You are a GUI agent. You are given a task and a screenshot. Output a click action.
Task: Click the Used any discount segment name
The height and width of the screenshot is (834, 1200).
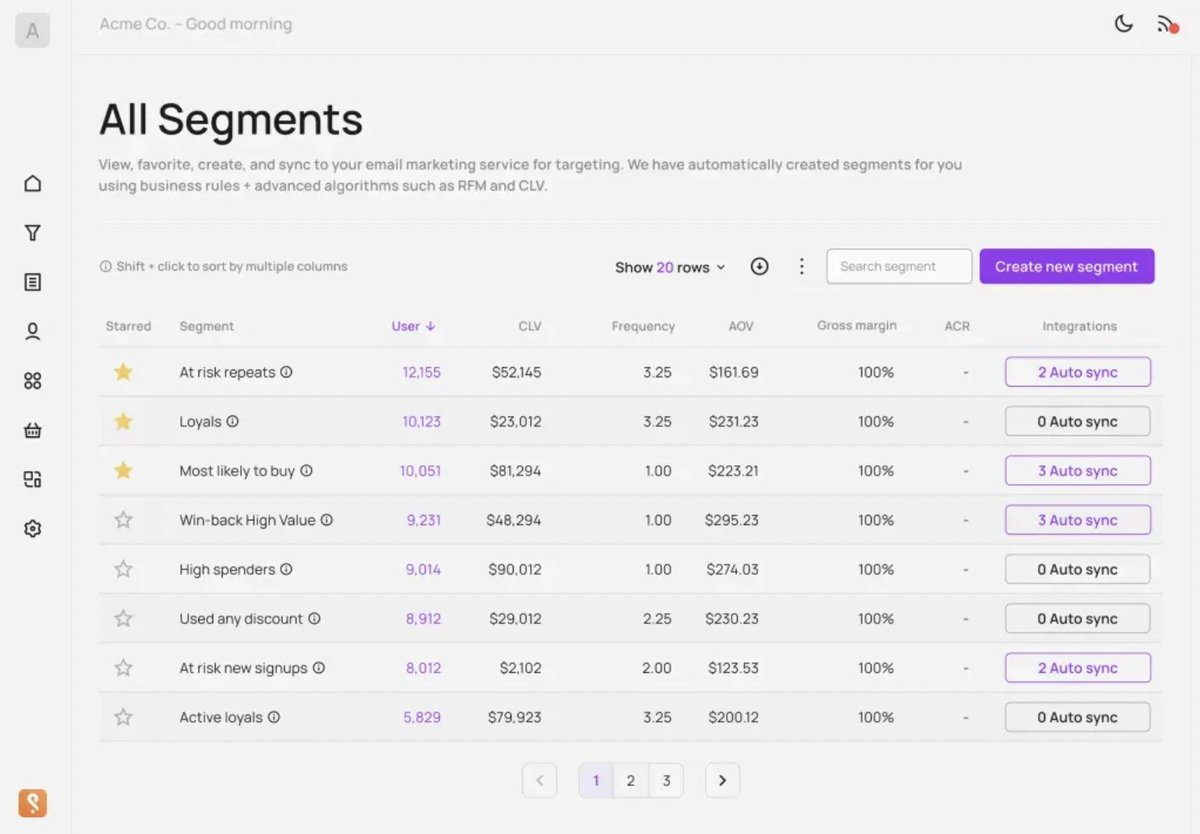[241, 619]
